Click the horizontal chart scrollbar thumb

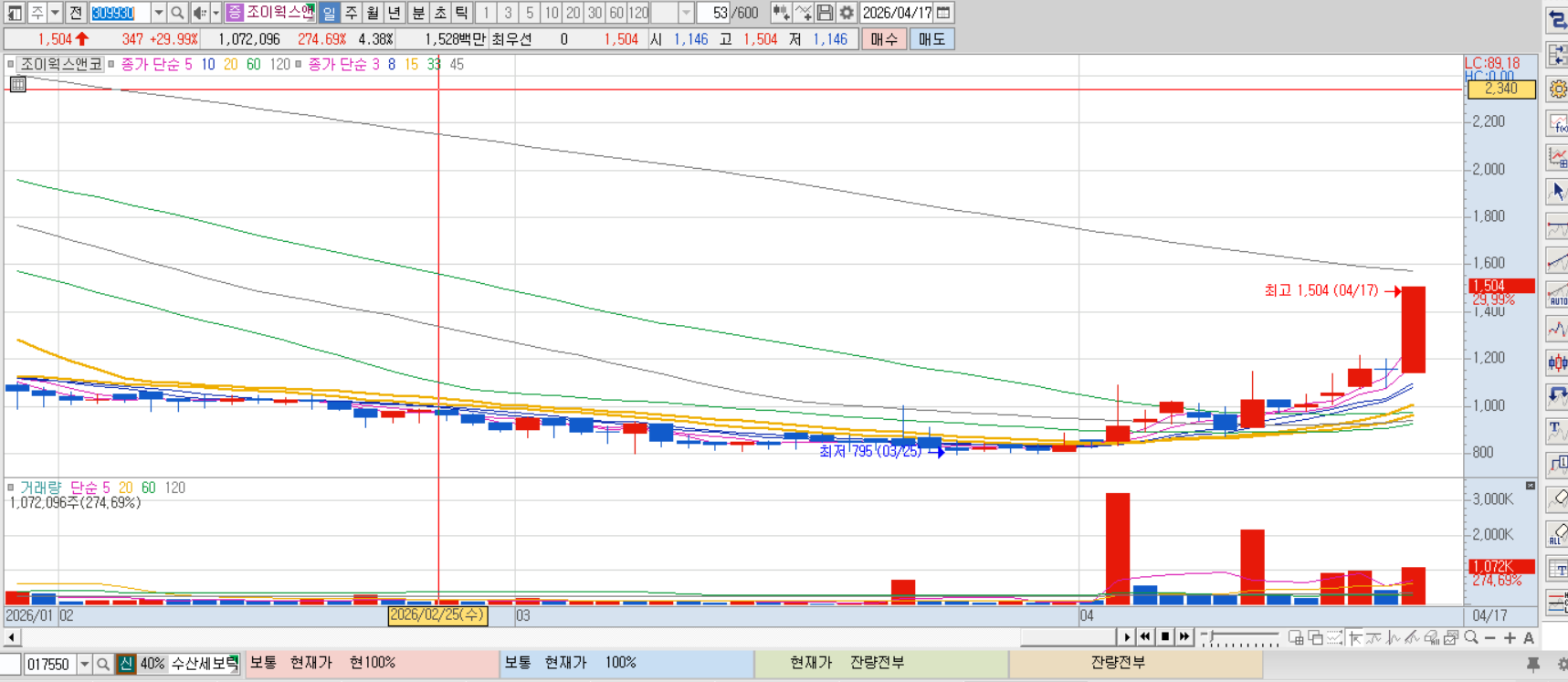coord(1068,637)
